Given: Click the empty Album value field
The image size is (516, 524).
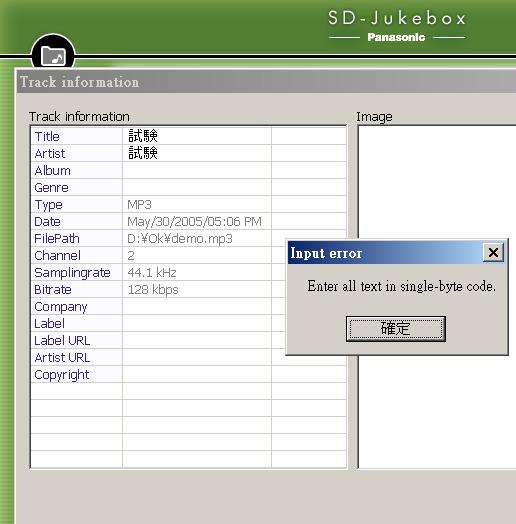Looking at the screenshot, I should 197,170.
